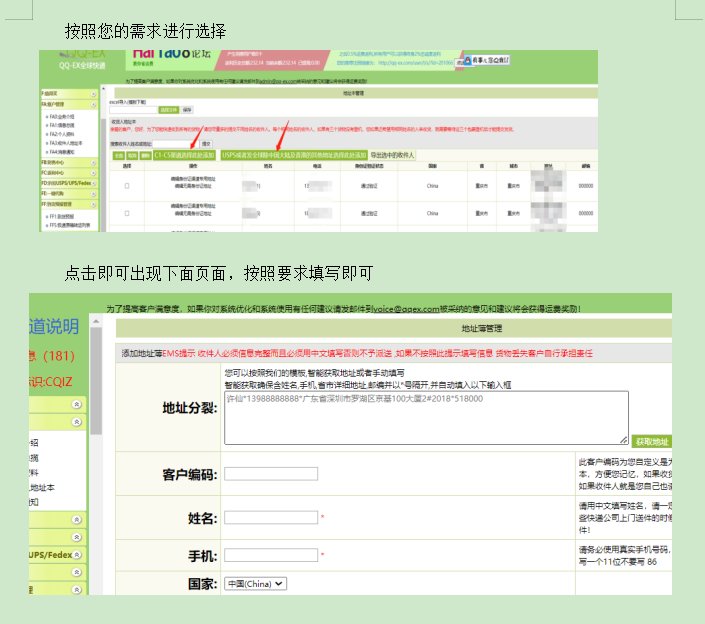Open the FA4 sidebar item
Image resolution: width=705 pixels, height=624 pixels.
[x=62, y=152]
